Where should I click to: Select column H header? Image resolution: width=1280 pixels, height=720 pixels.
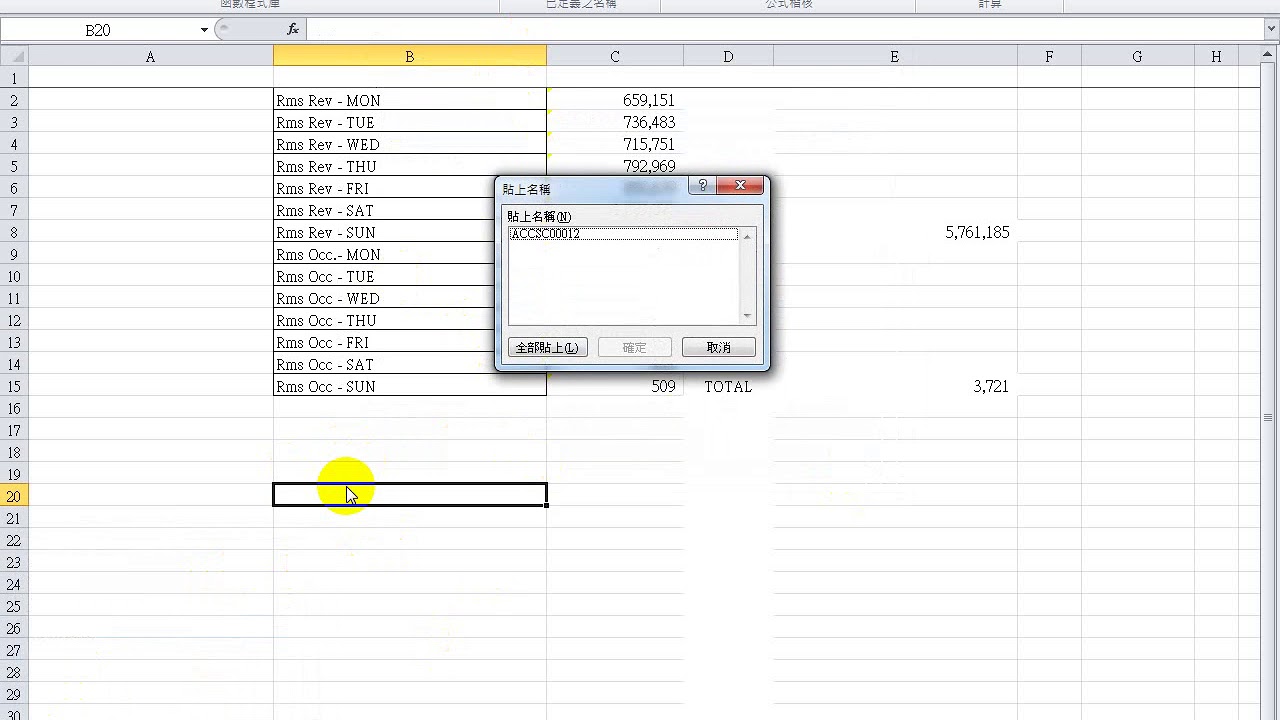pos(1216,57)
